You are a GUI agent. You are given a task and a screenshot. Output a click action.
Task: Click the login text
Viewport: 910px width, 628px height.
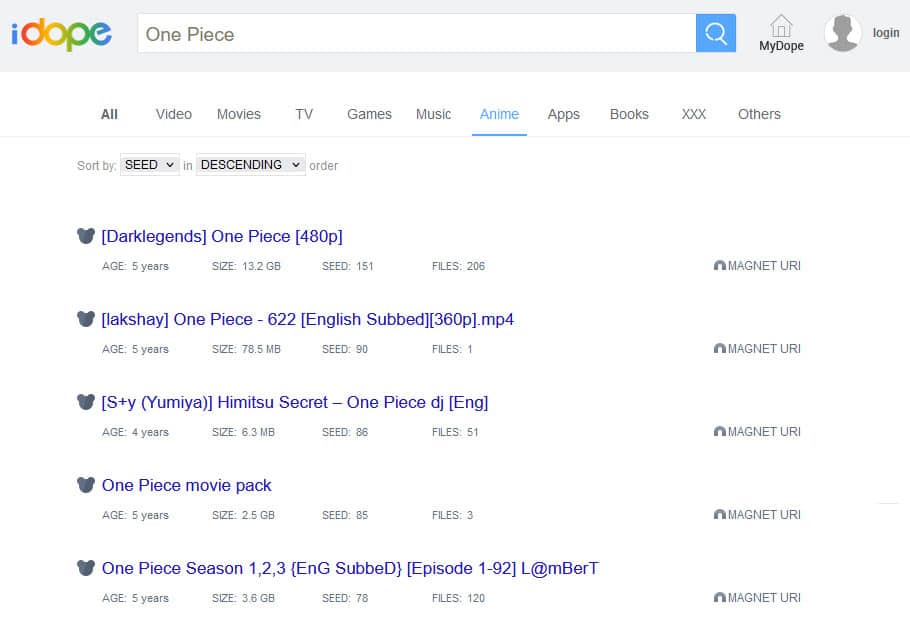coord(885,32)
